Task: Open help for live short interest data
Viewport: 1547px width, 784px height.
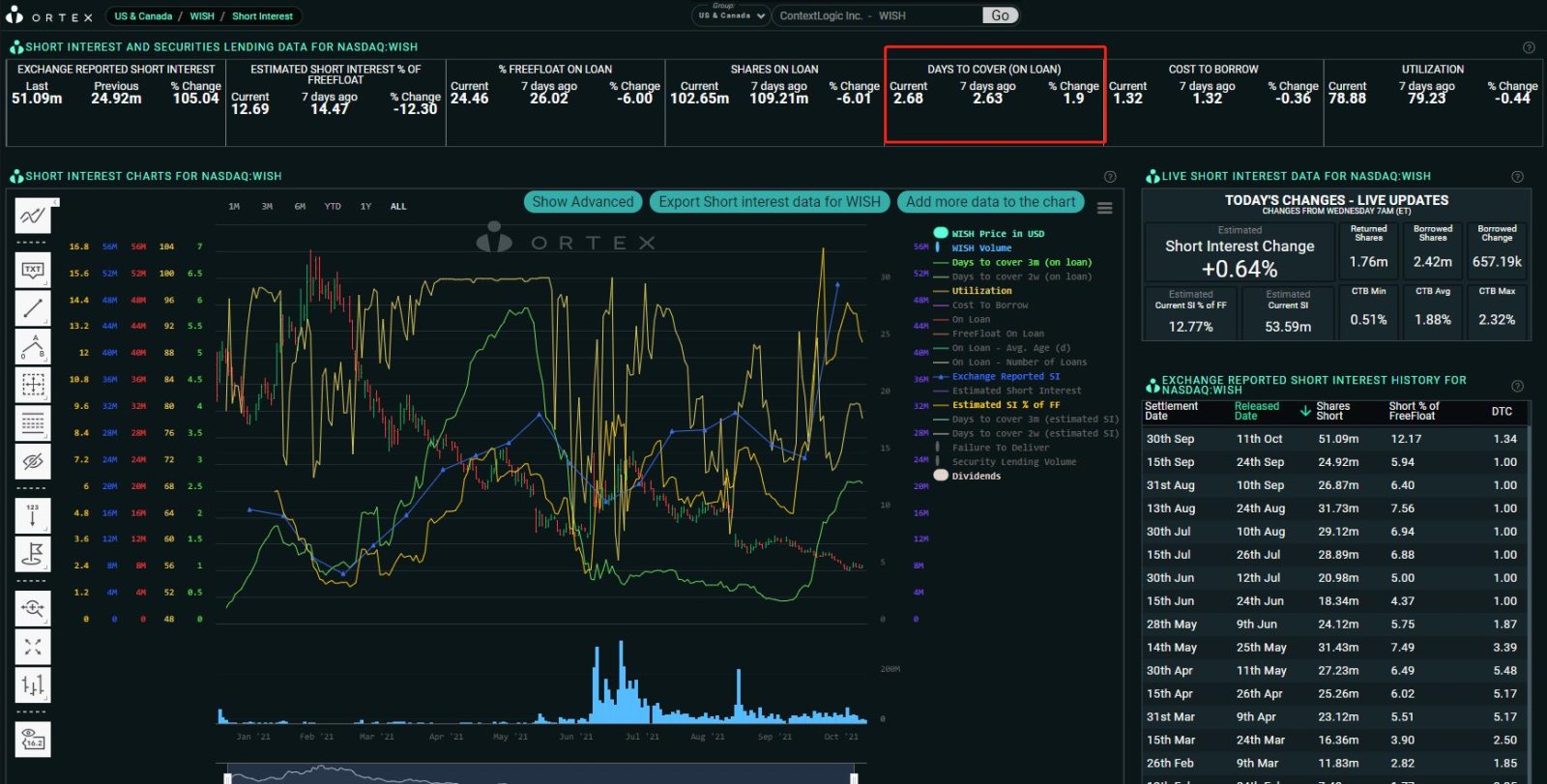Action: [x=1517, y=177]
